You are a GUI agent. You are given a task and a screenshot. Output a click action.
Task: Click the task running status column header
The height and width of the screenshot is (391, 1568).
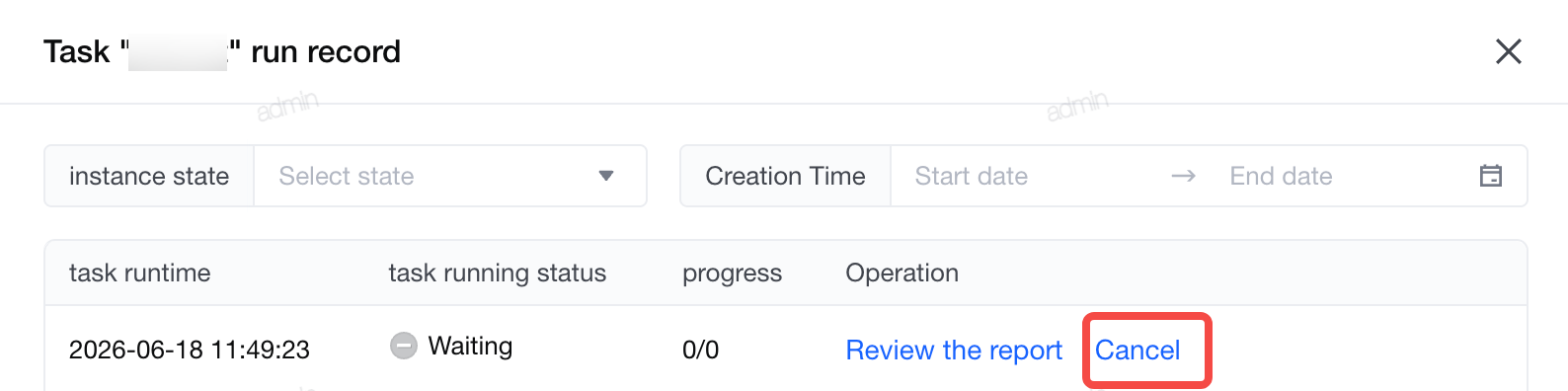point(498,274)
